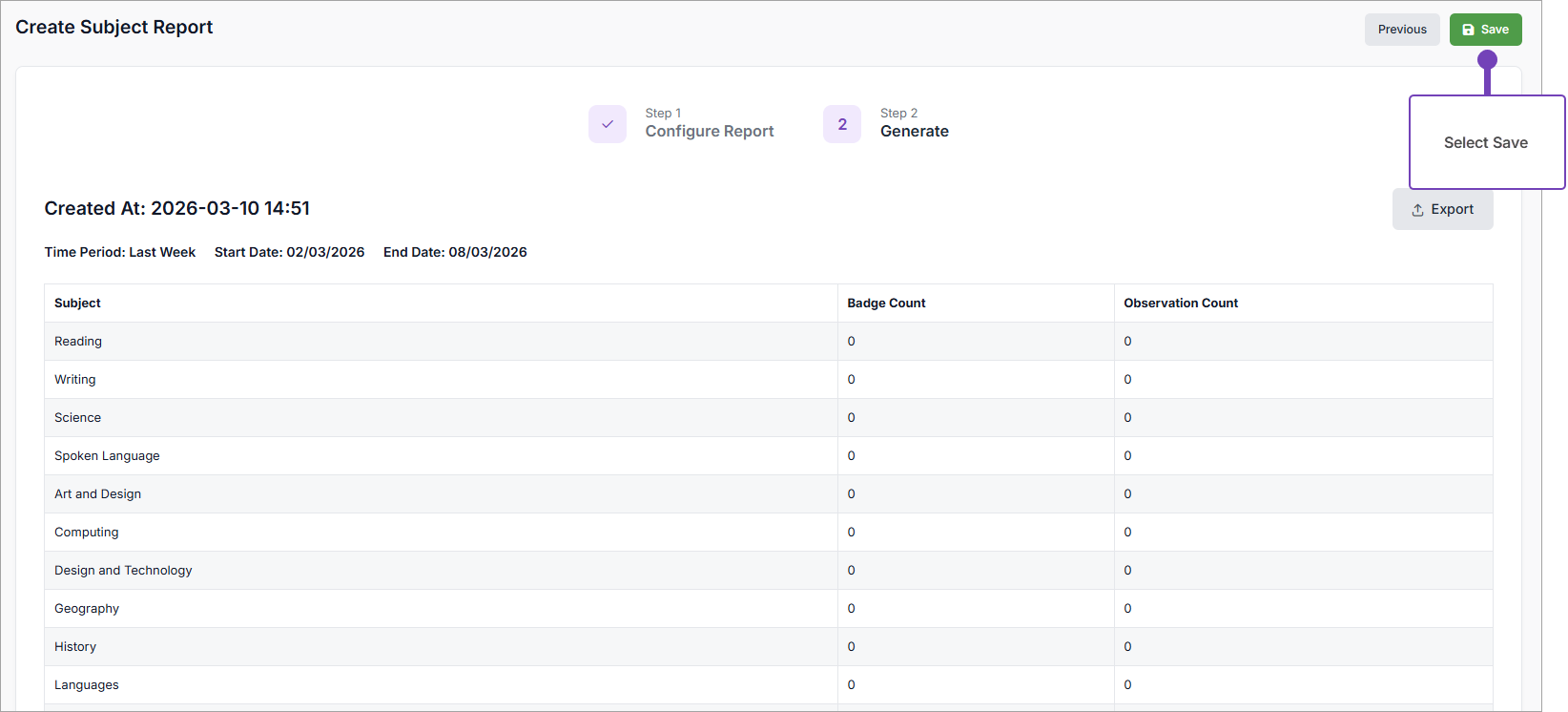
Task: Open the Configure Report step
Action: tap(709, 132)
